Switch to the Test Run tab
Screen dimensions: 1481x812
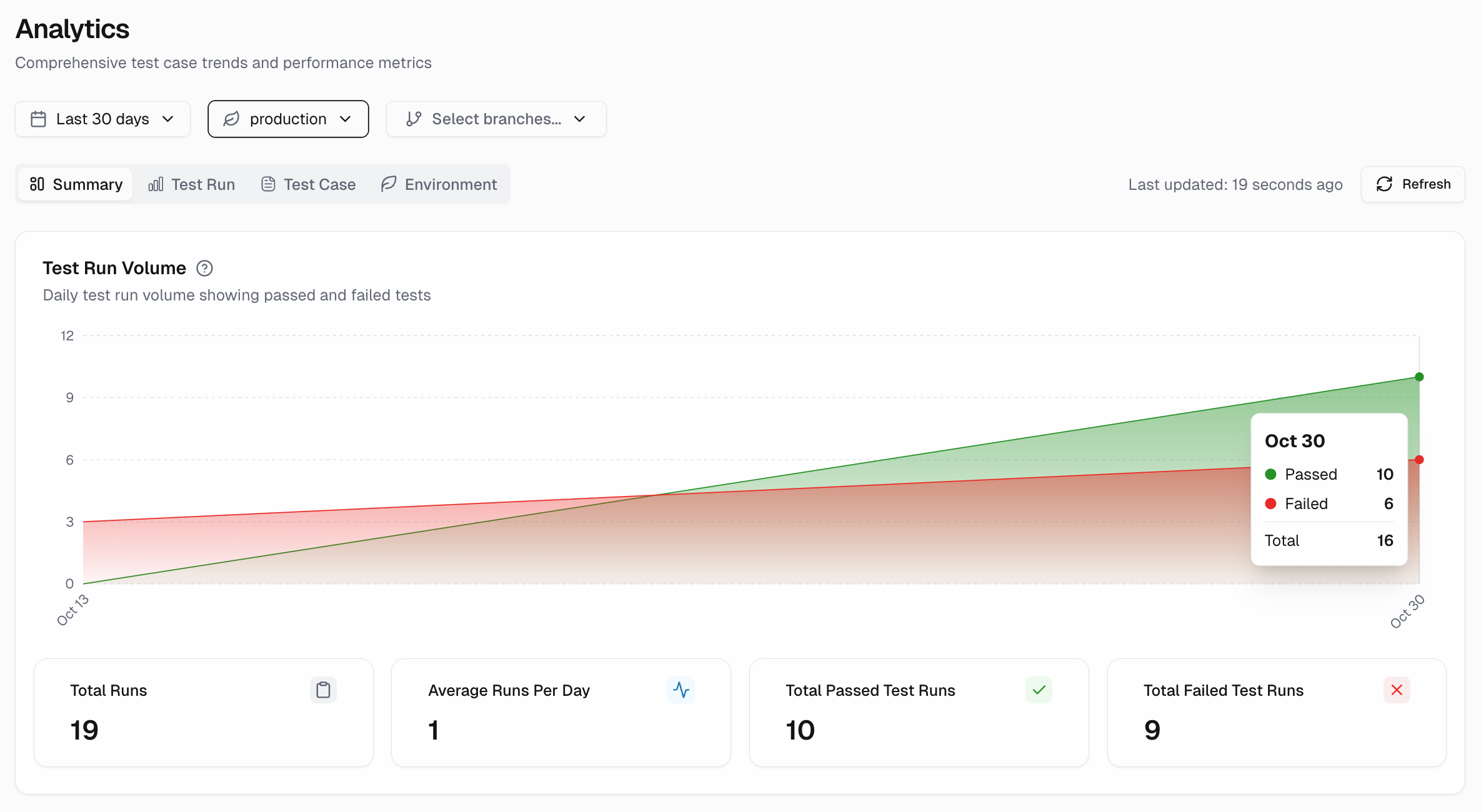coord(191,184)
